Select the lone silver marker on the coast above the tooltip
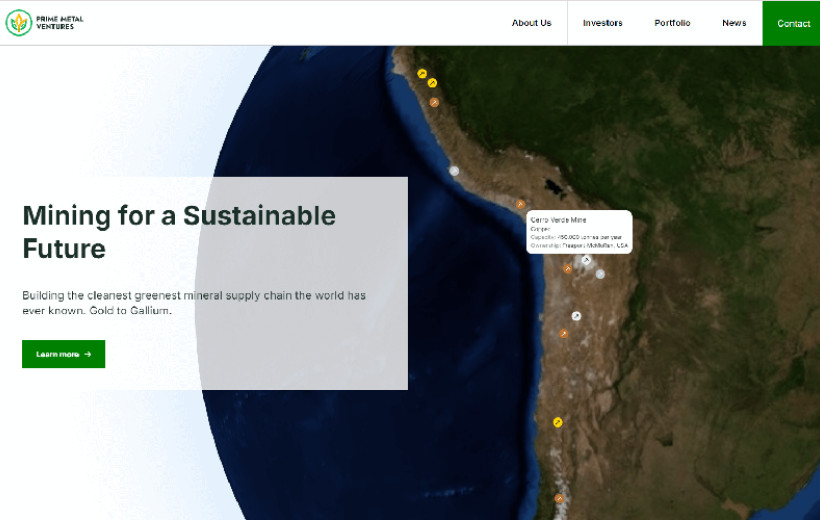This screenshot has width=820, height=520. 454,171
